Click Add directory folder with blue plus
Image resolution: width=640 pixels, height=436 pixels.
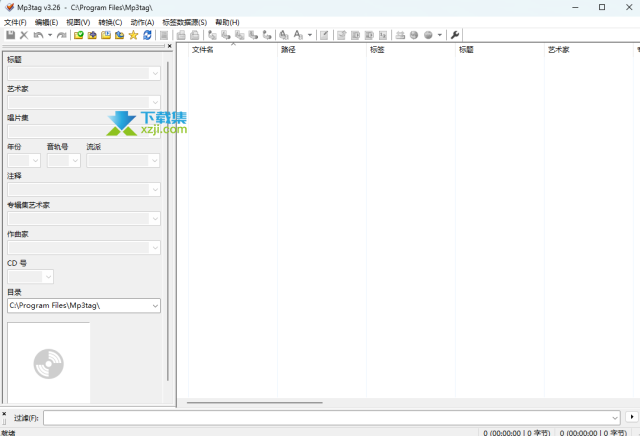tap(92, 35)
